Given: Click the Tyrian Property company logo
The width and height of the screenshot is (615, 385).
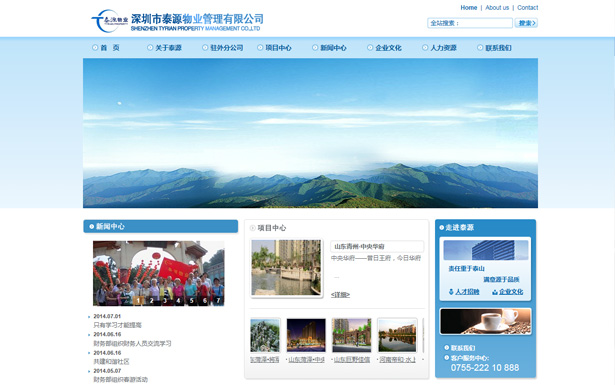Looking at the screenshot, I should (177, 21).
